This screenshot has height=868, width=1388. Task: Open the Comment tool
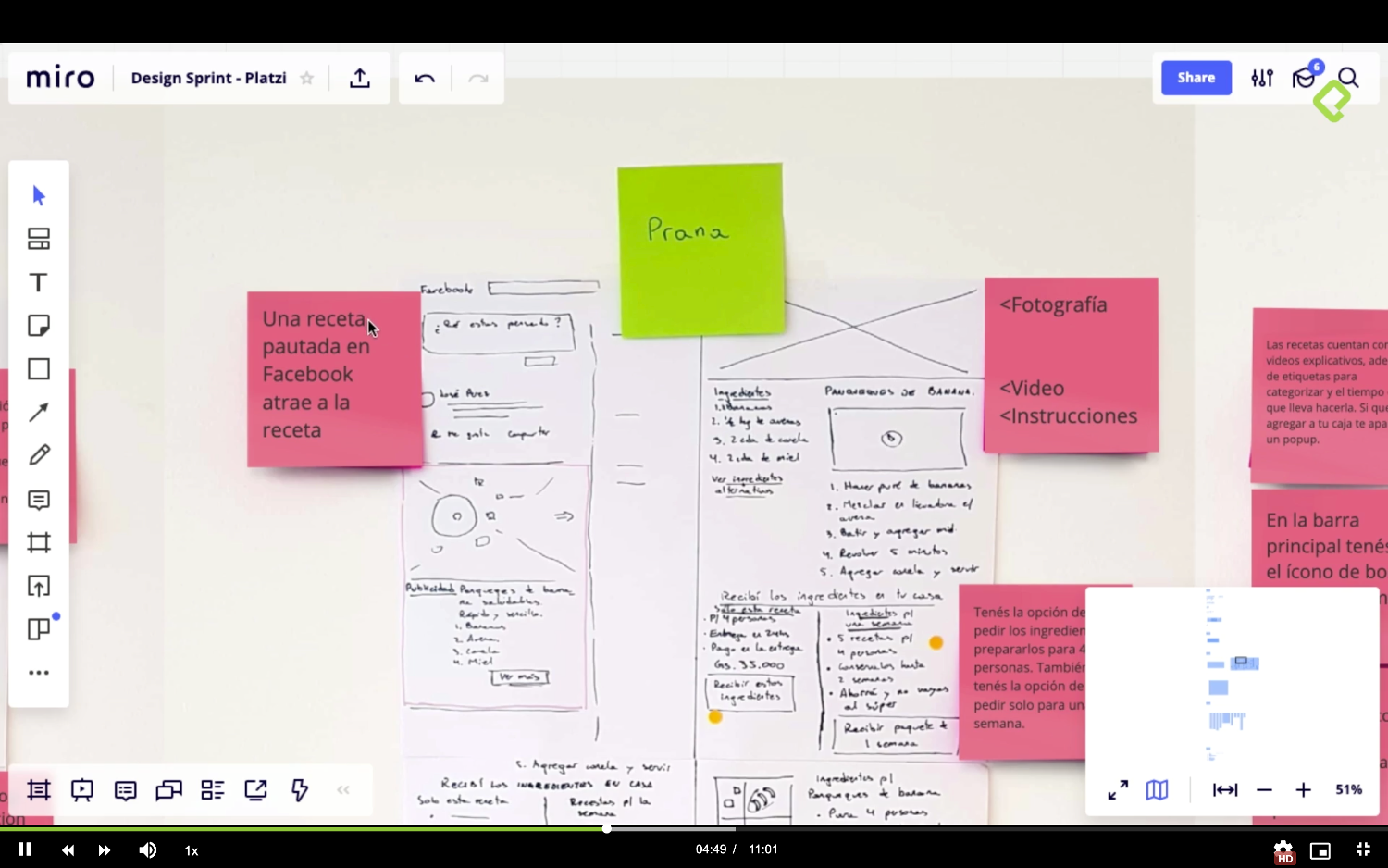39,500
